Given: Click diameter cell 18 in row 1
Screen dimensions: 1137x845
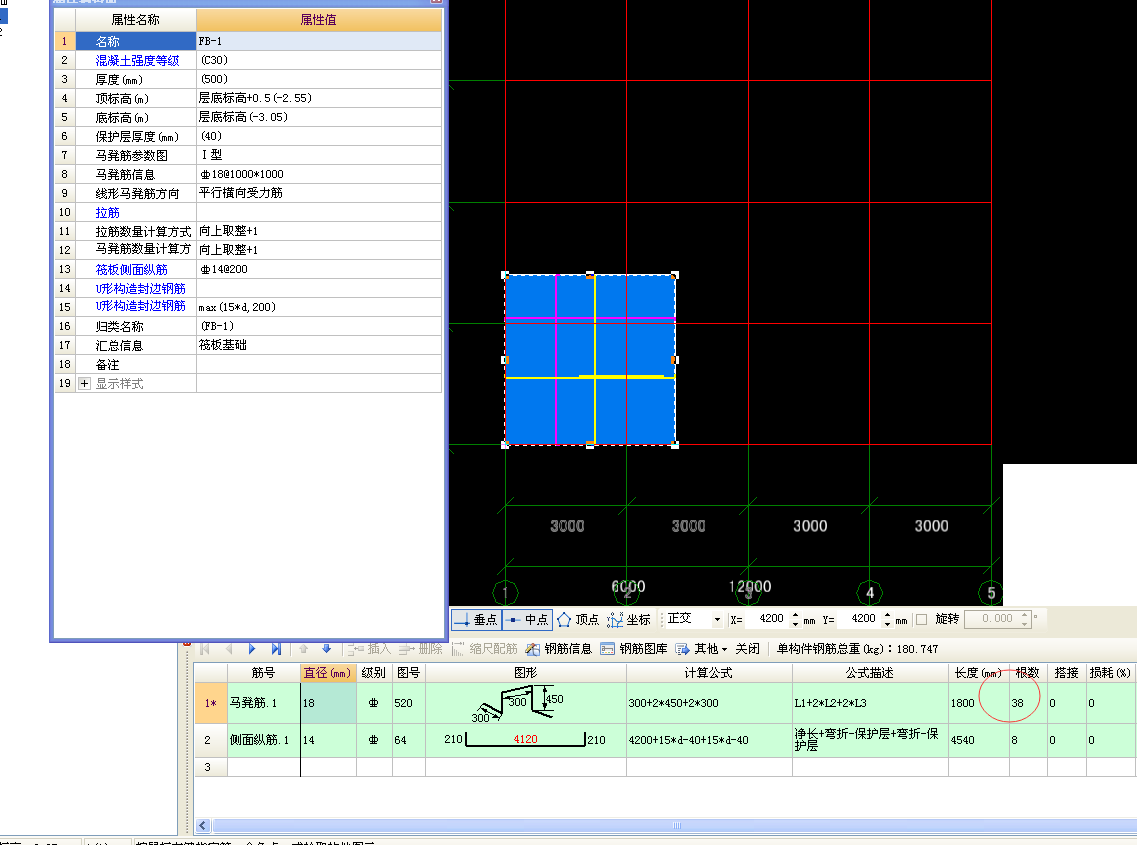Looking at the screenshot, I should 328,703.
